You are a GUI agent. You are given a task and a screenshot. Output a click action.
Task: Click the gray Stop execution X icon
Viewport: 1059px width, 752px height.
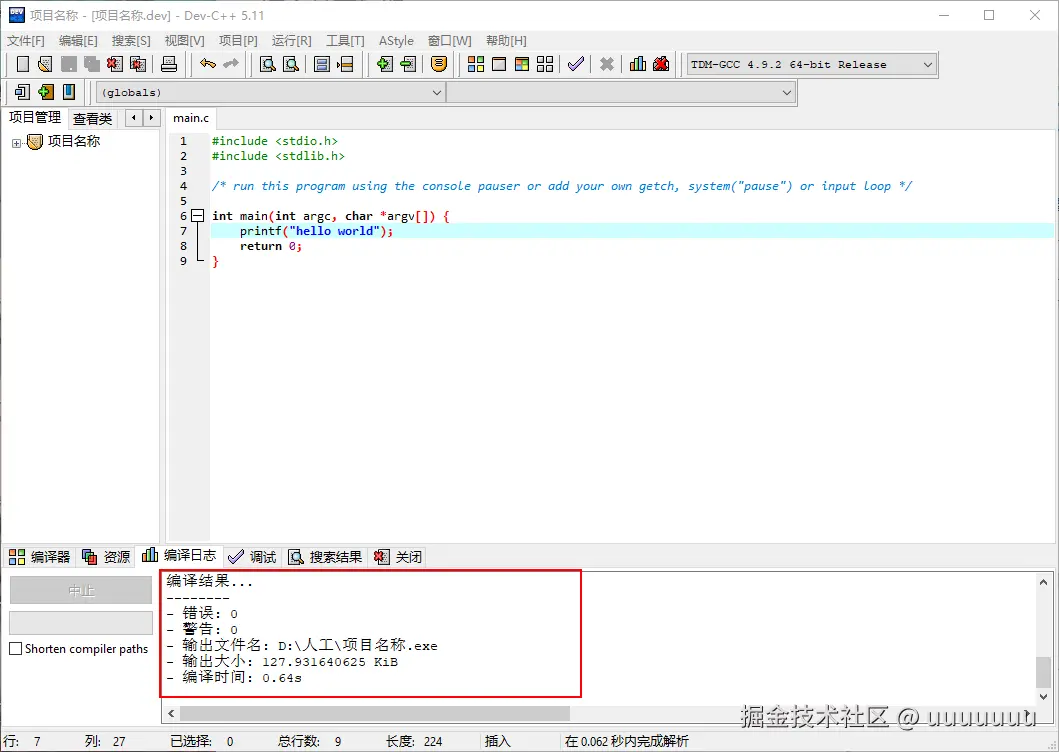606,64
